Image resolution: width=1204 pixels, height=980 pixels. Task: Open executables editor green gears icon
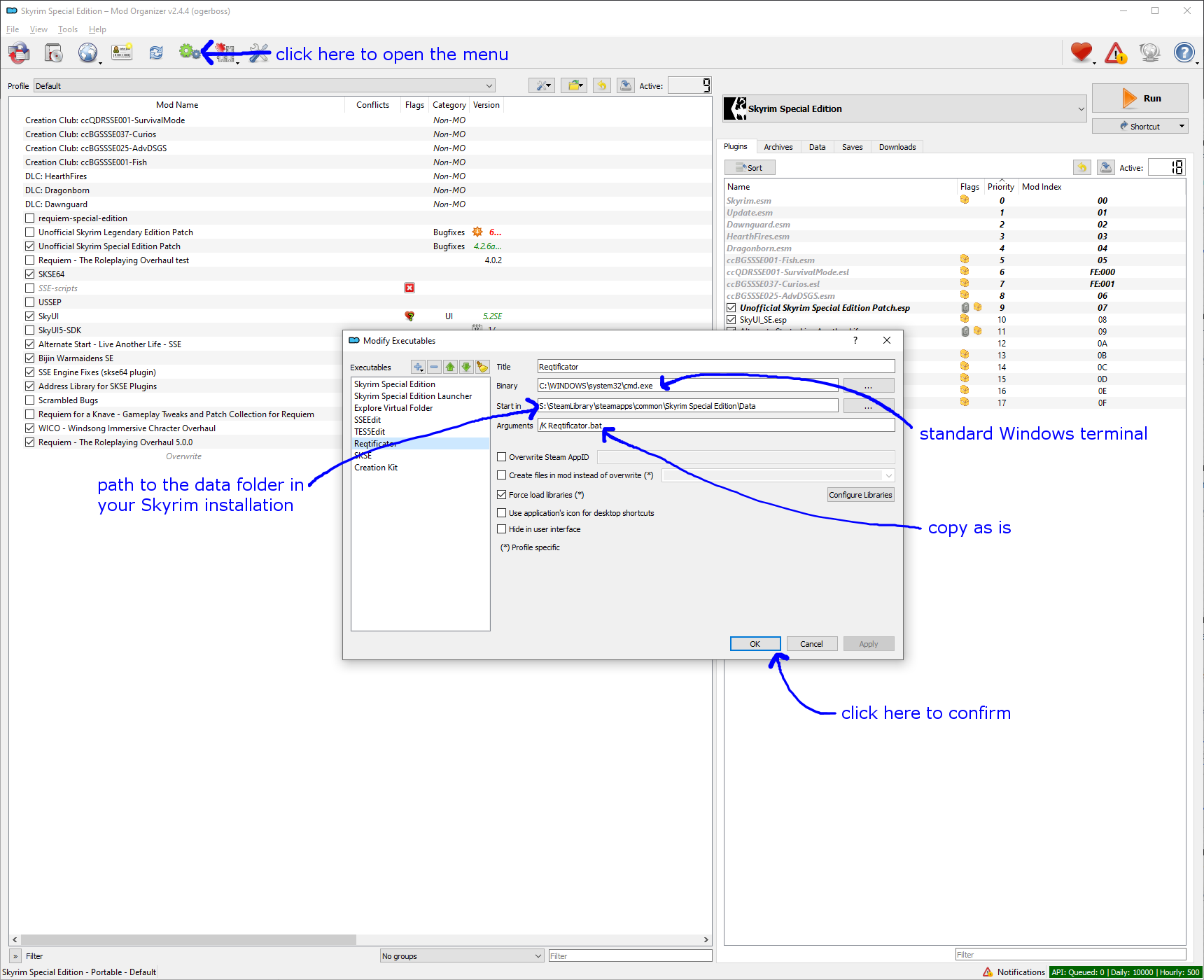(x=190, y=52)
